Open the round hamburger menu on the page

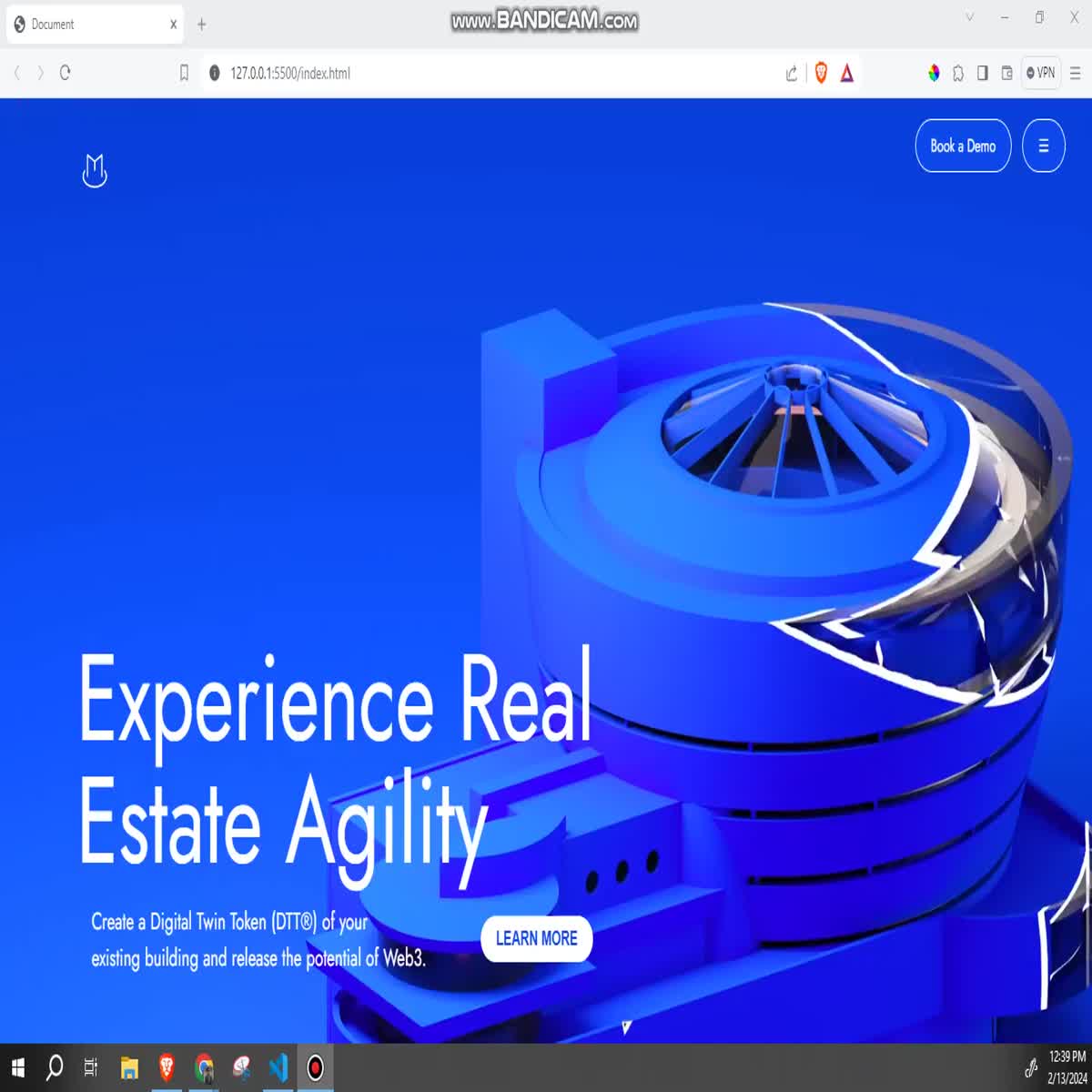click(x=1044, y=146)
